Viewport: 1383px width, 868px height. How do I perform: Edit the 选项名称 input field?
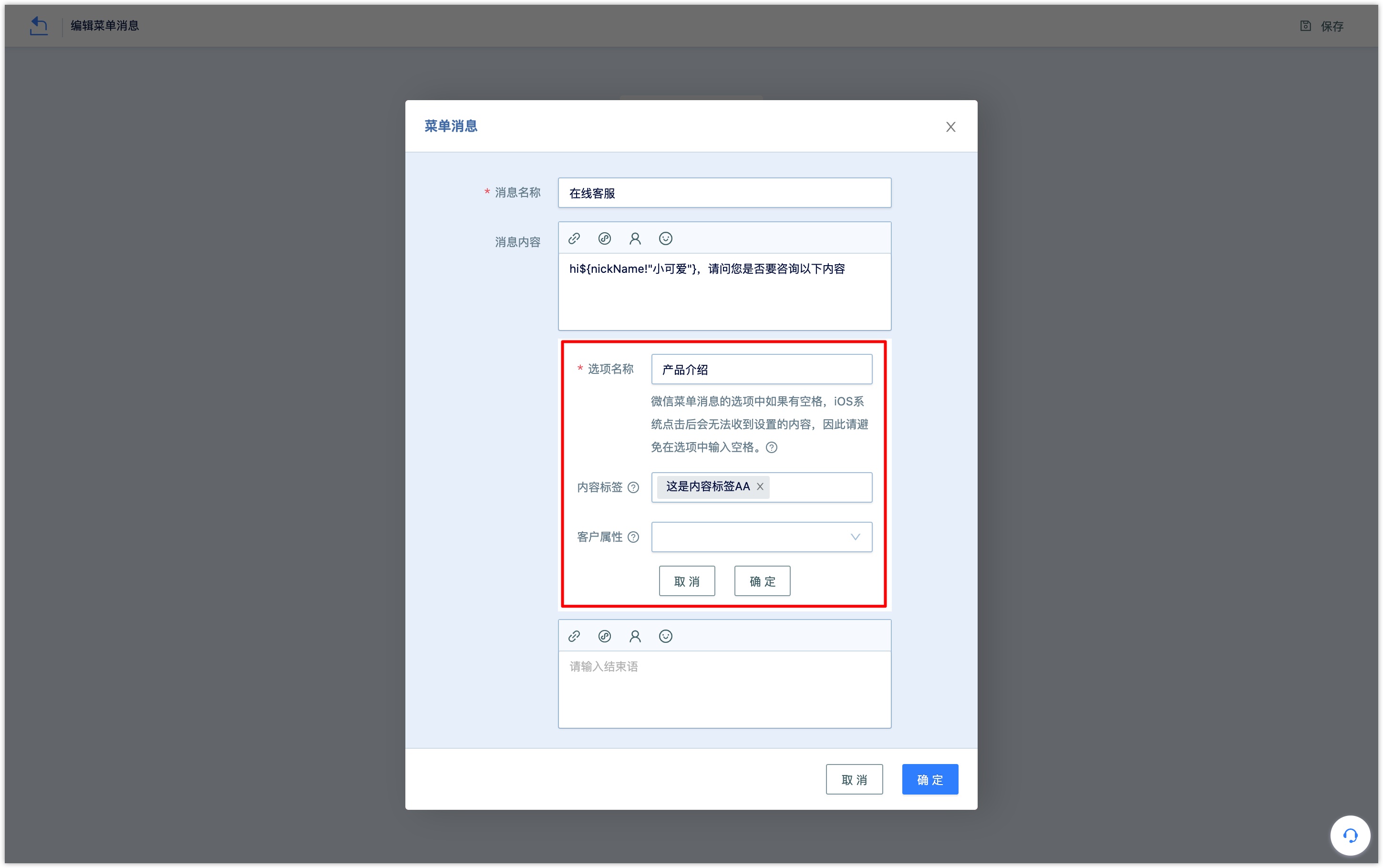click(762, 369)
